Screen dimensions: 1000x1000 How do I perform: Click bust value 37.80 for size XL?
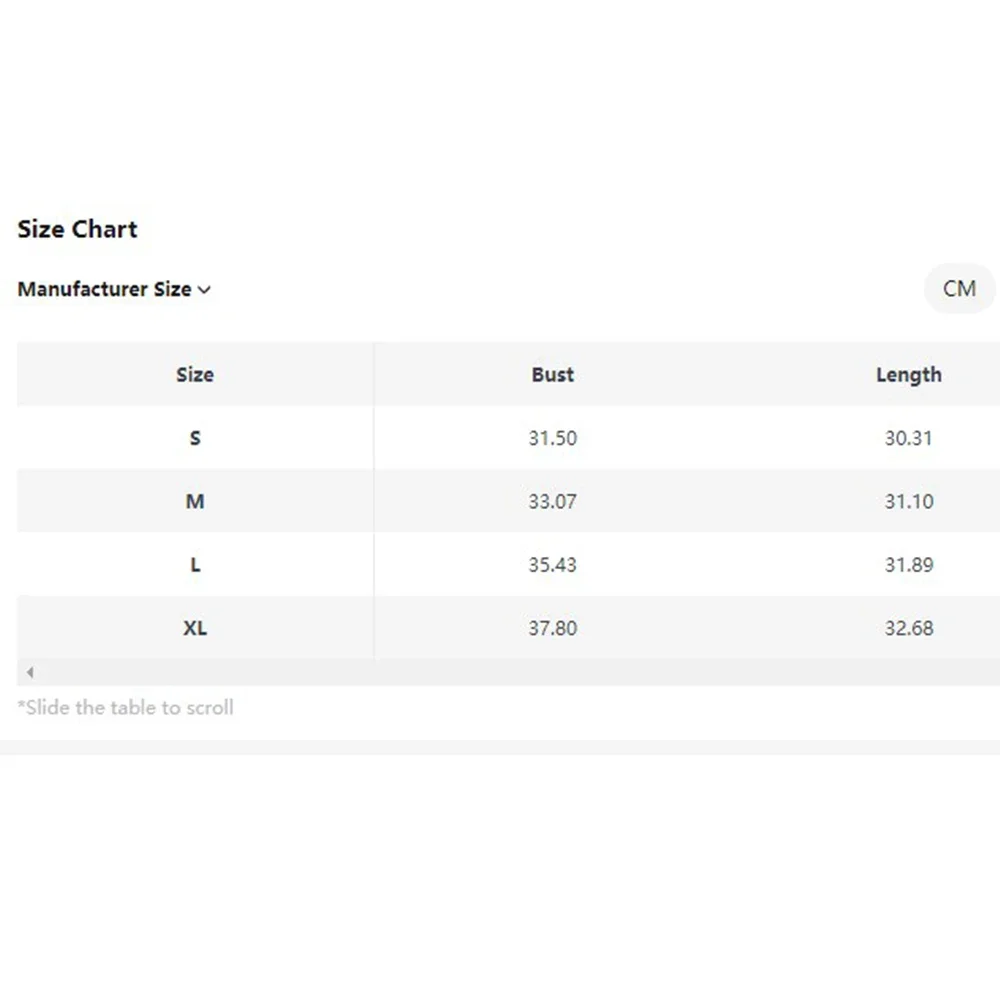tap(553, 628)
